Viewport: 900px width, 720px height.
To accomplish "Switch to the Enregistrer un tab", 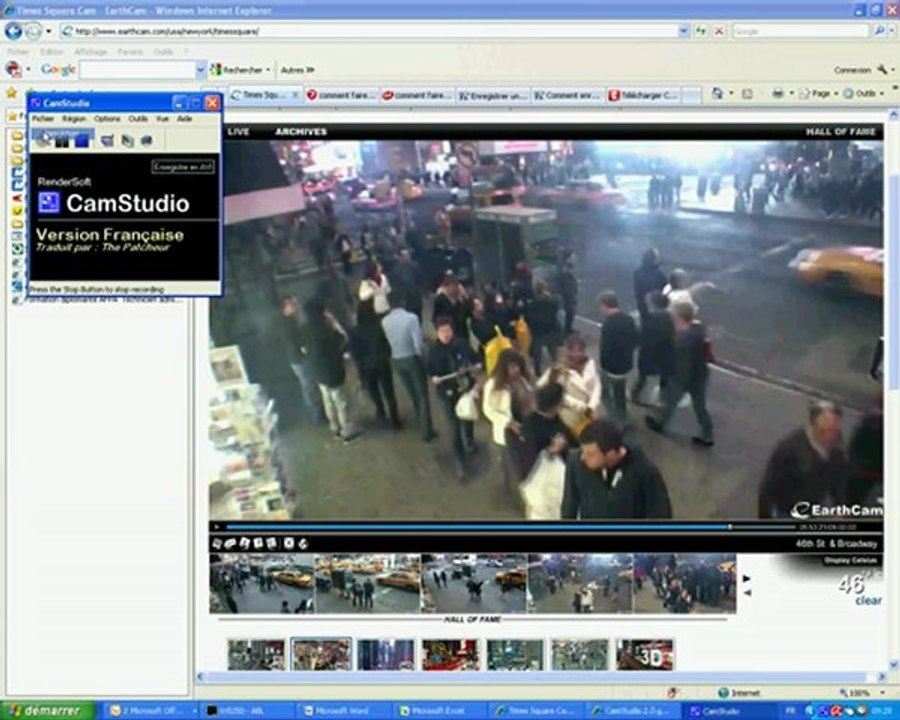I will click(x=492, y=95).
